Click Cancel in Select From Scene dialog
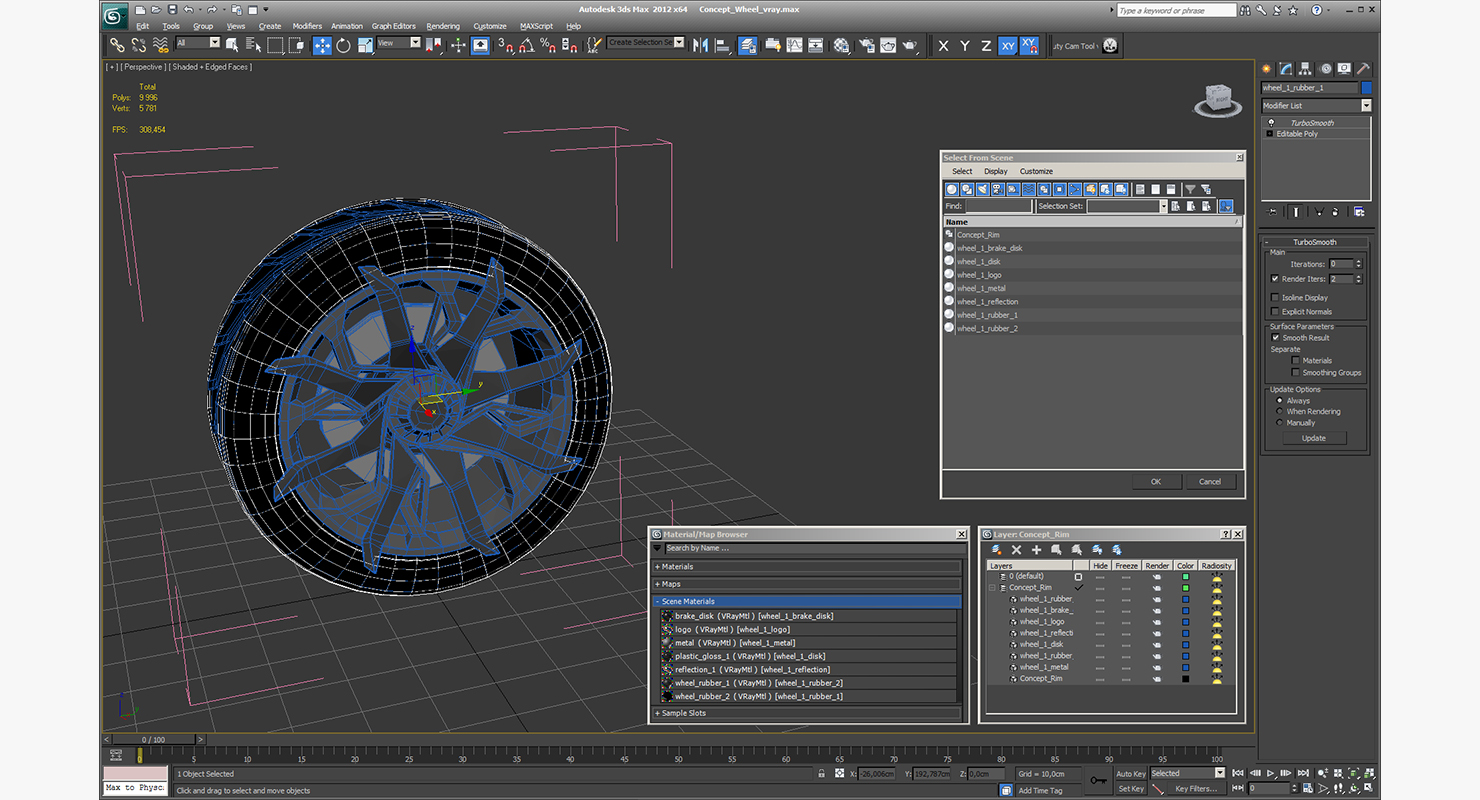Screen dimensions: 1480x800 tap(1210, 481)
